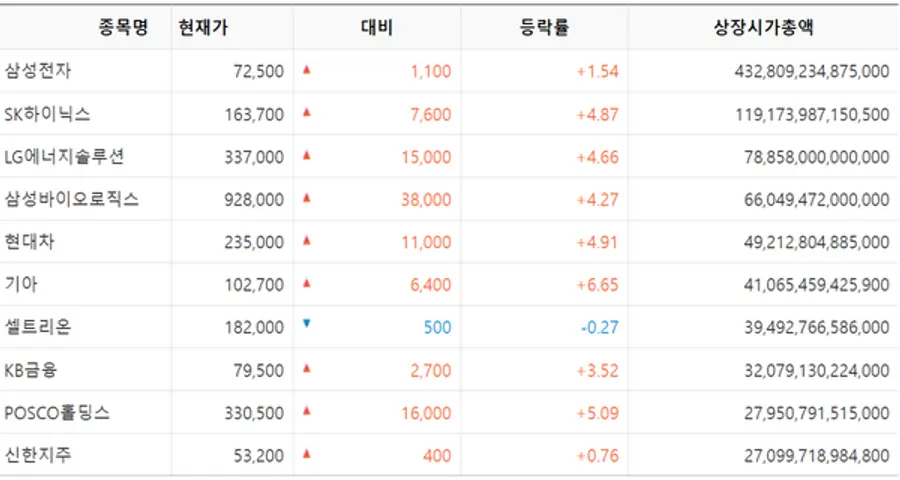Select the current price 330,500
This screenshot has width=900, height=480.
(x=254, y=413)
